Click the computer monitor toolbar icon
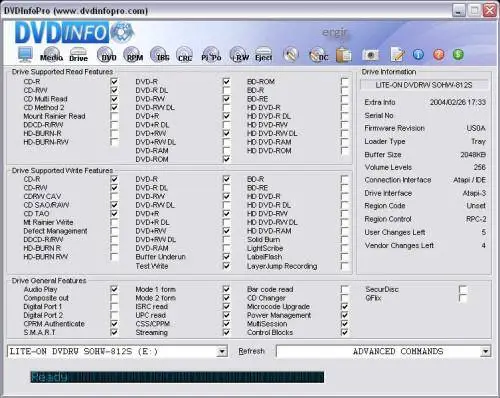 click(25, 54)
